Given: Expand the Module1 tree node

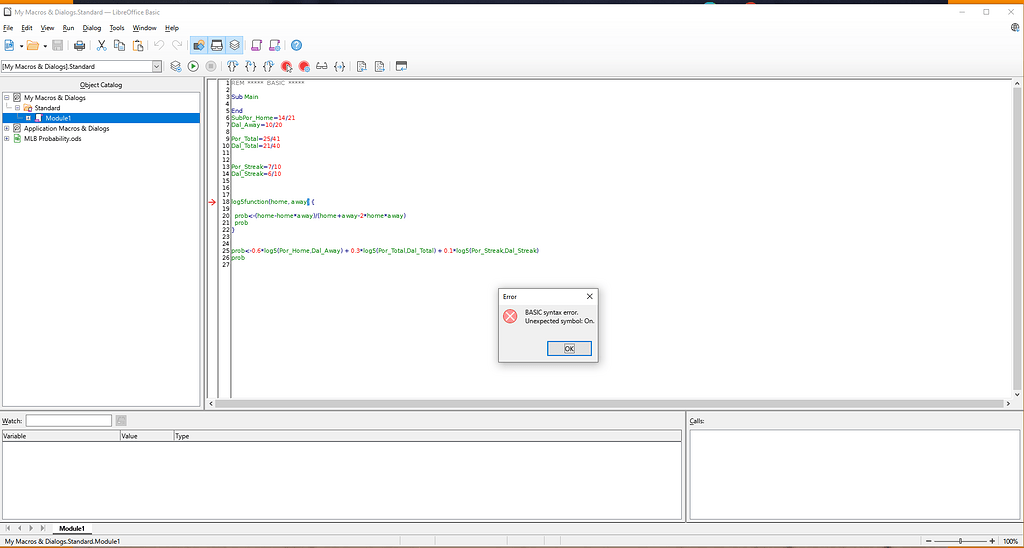Looking at the screenshot, I should (28, 118).
